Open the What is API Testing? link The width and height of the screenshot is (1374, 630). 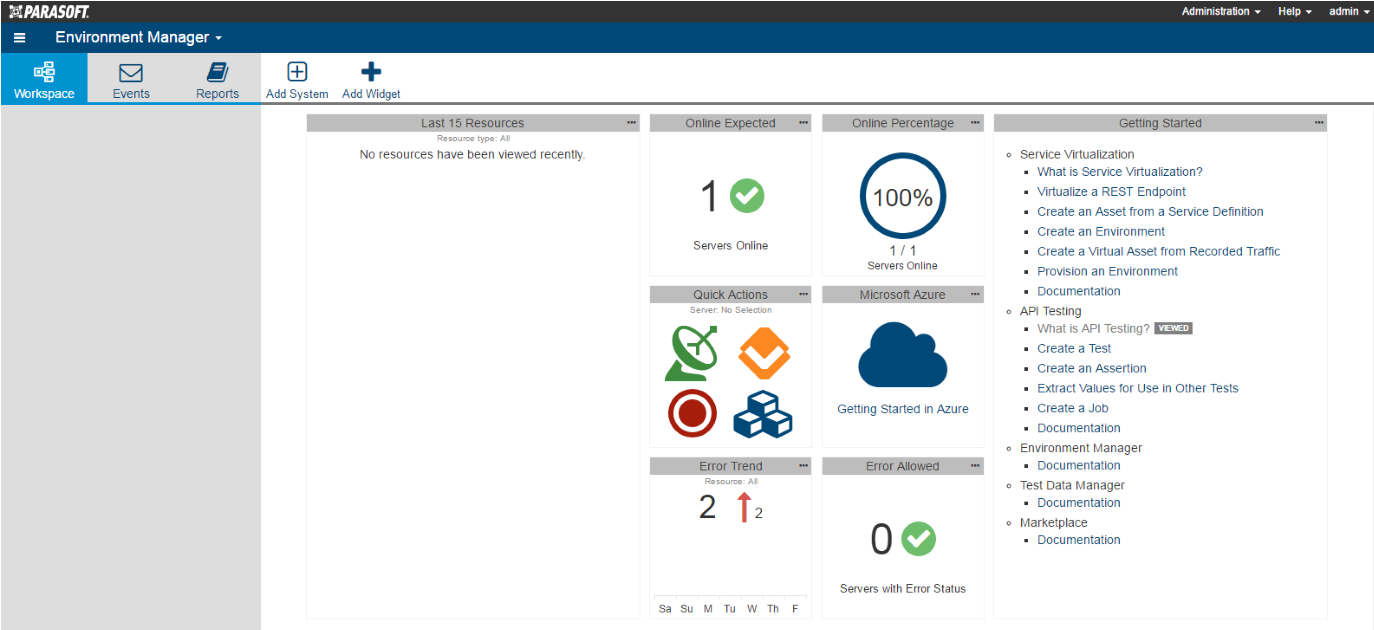pyautogui.click(x=1094, y=329)
